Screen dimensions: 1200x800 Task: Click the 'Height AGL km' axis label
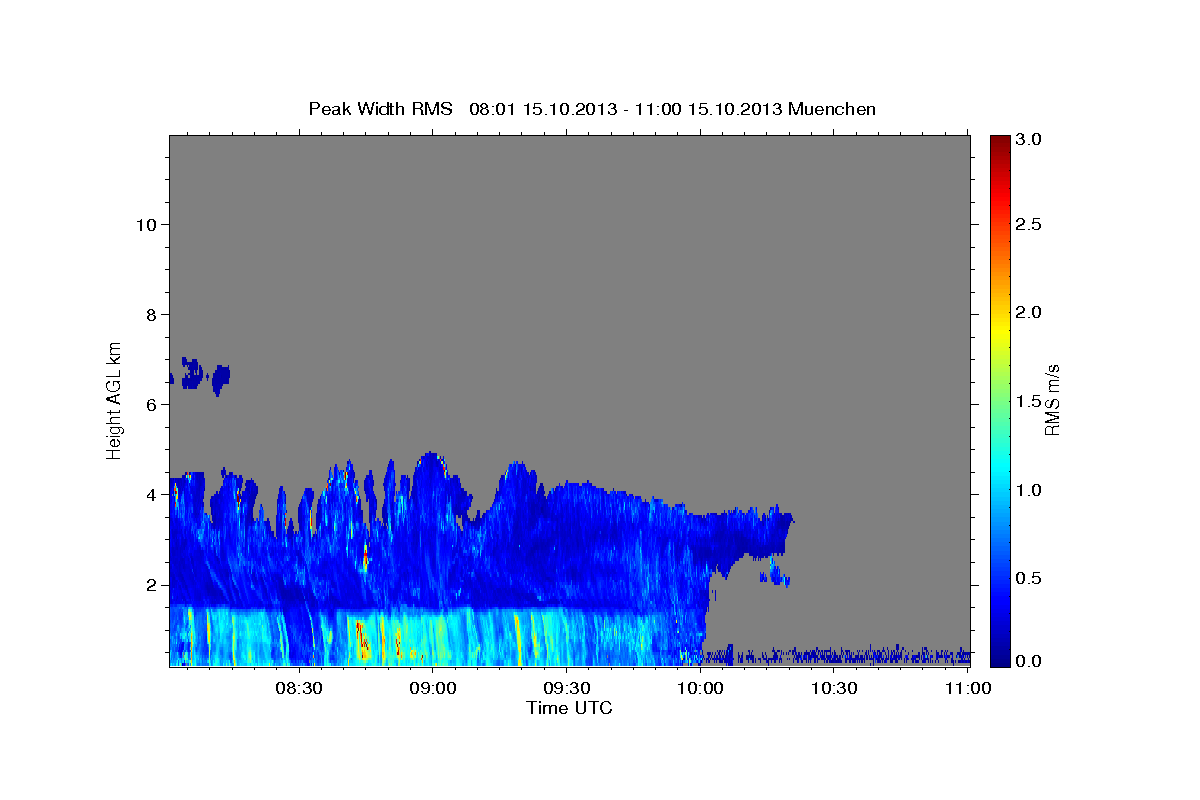point(115,400)
